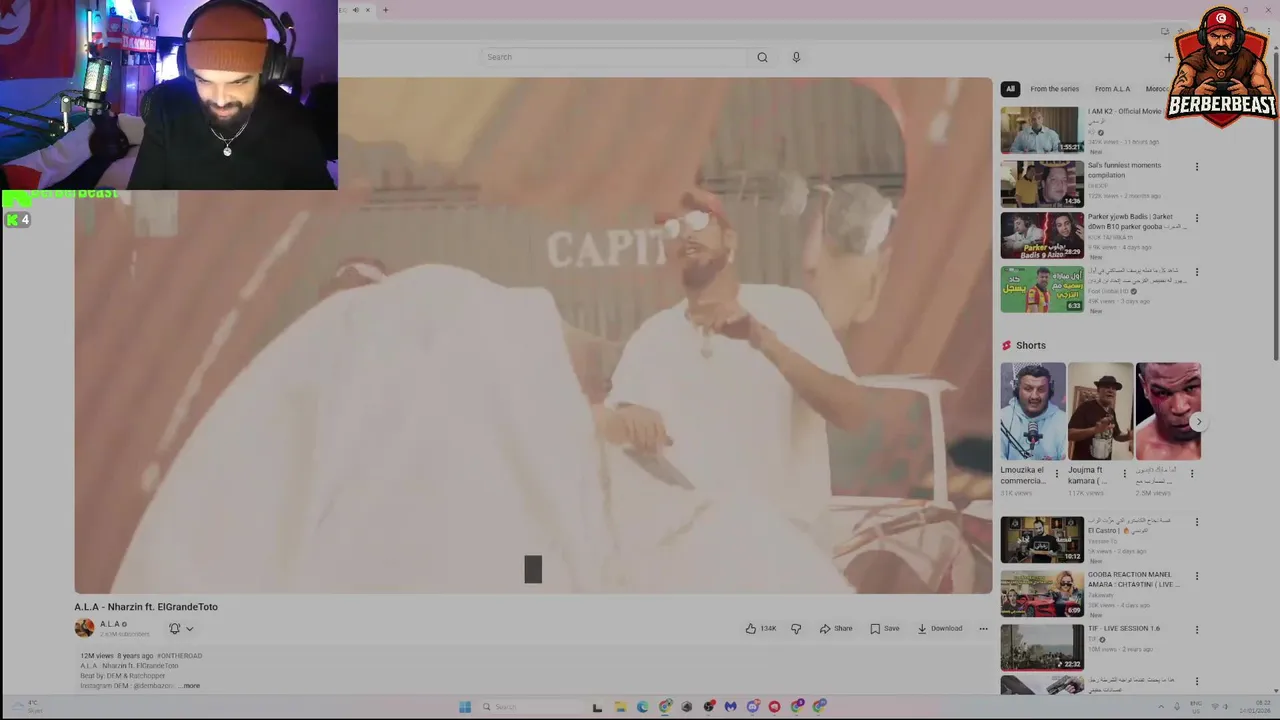Open the third short with boxer face
This screenshot has height=720, width=1280.
1168,411
